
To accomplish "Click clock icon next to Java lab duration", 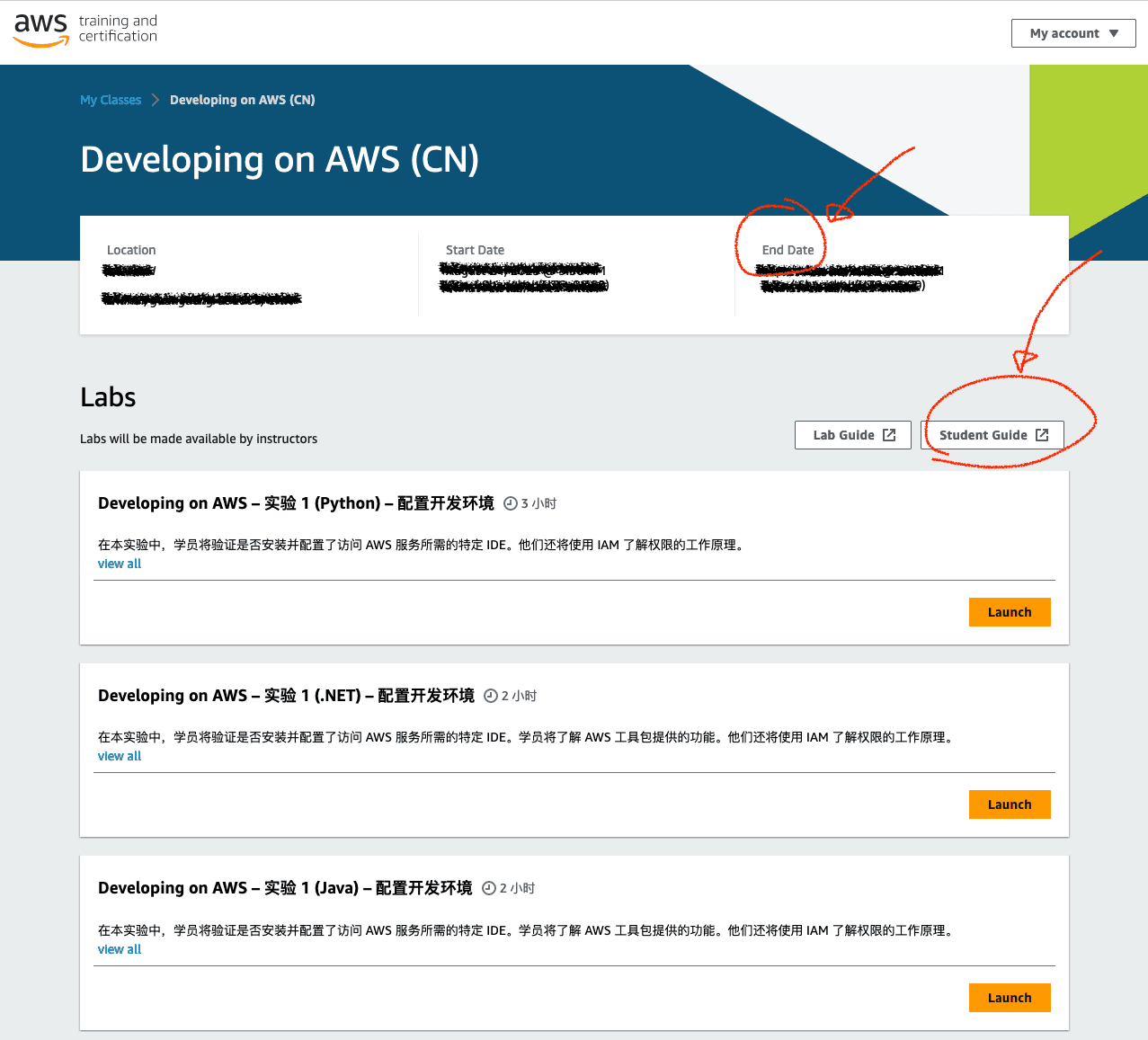I will click(x=488, y=888).
